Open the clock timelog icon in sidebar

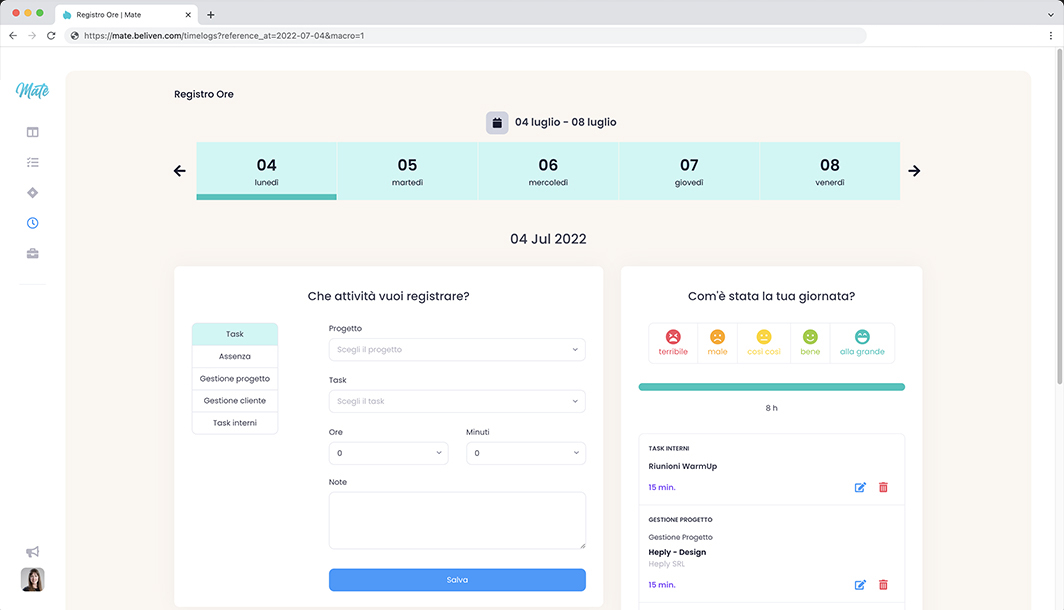pos(33,223)
